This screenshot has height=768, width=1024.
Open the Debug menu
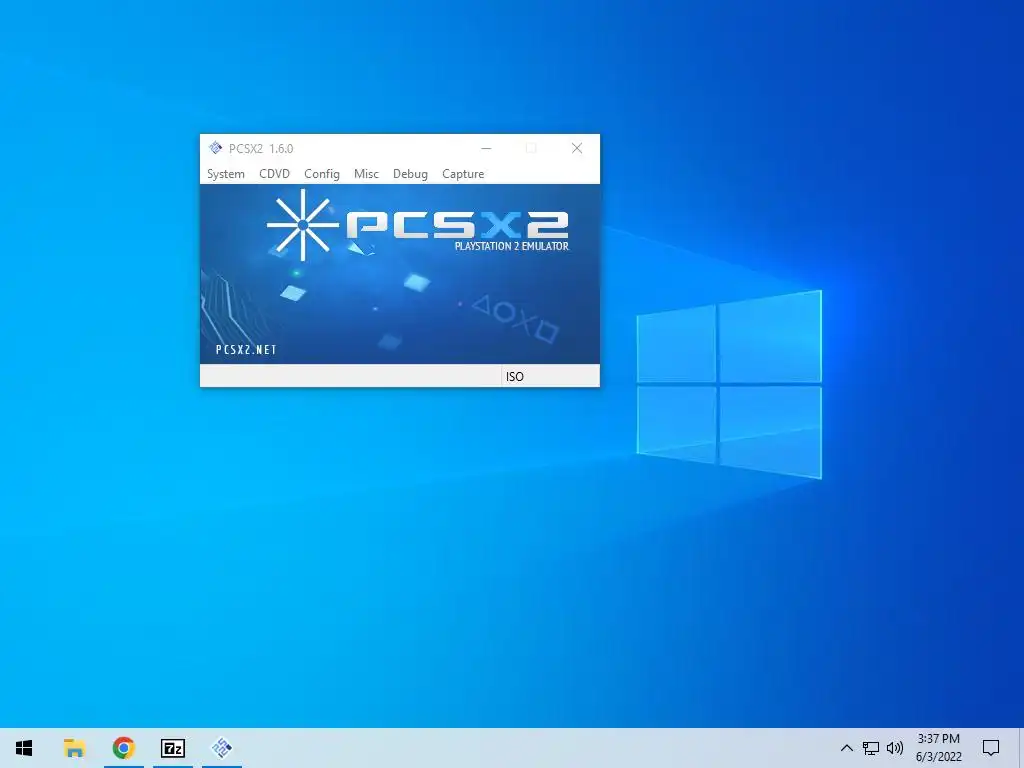[x=410, y=174]
